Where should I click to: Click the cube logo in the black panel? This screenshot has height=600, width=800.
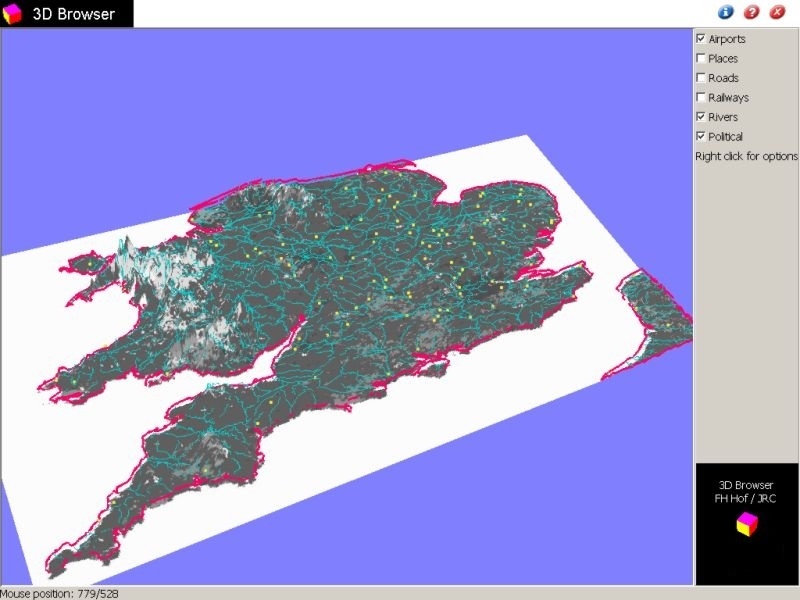click(x=746, y=524)
